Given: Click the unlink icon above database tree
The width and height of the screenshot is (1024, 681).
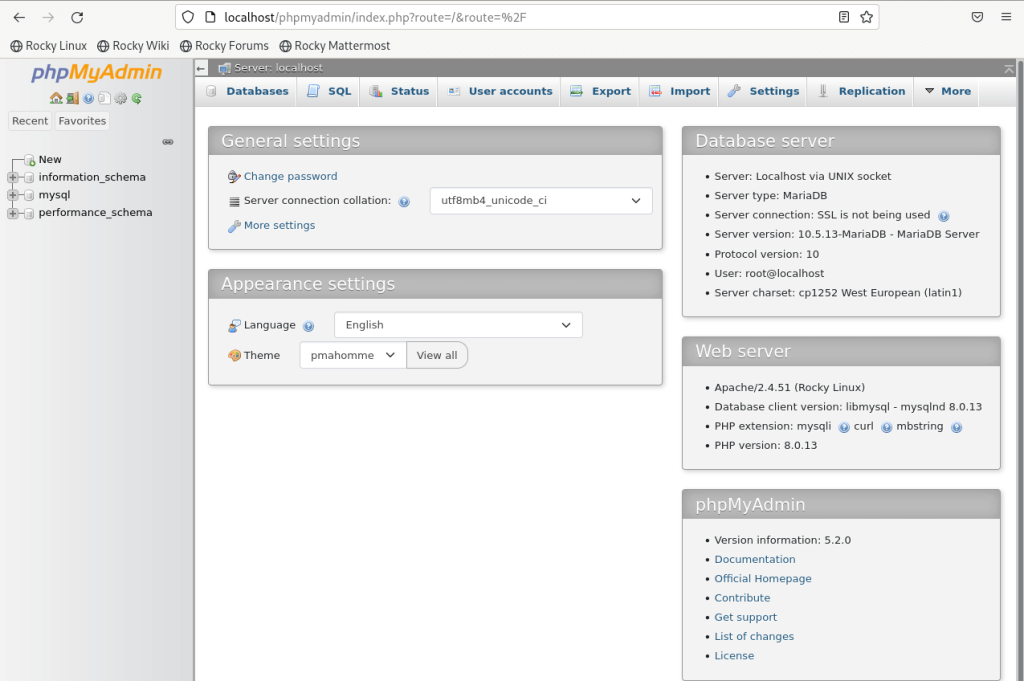Looking at the screenshot, I should pos(167,142).
